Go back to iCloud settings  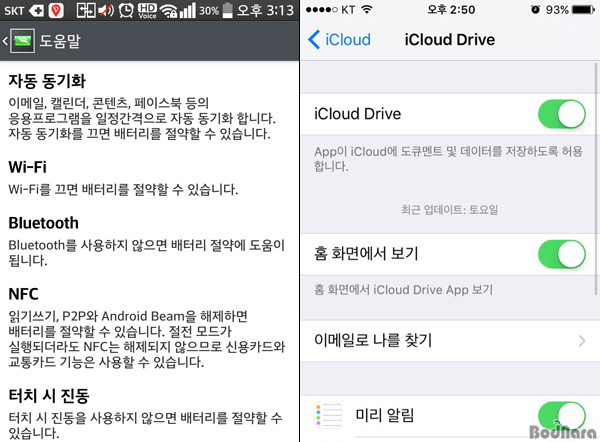click(x=339, y=39)
